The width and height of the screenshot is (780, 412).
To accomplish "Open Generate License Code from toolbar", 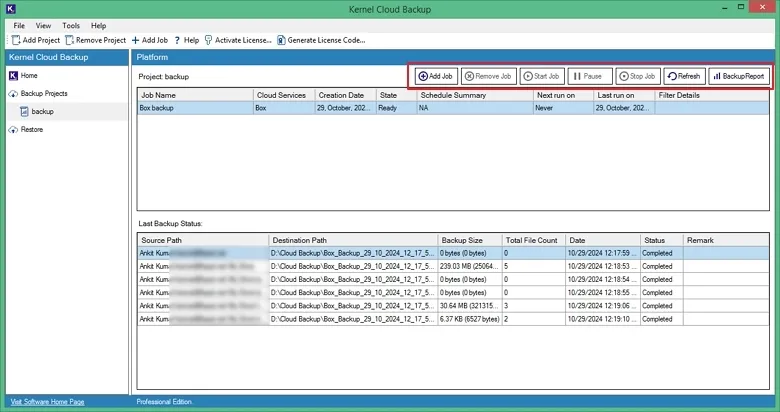I will point(321,40).
